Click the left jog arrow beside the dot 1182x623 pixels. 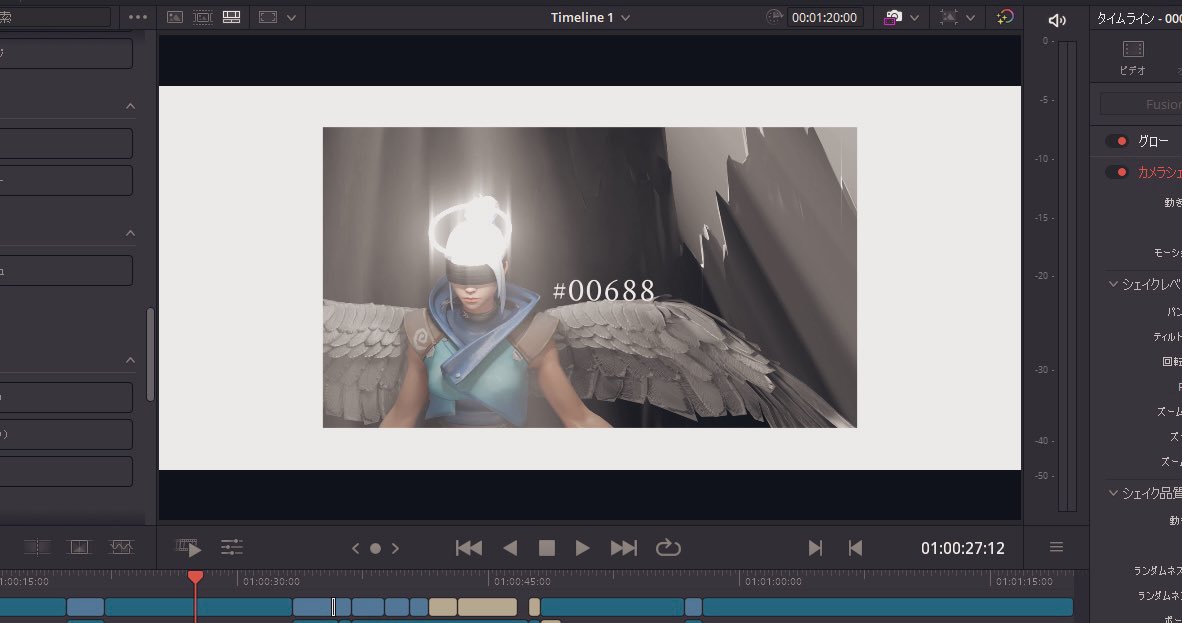(x=355, y=548)
